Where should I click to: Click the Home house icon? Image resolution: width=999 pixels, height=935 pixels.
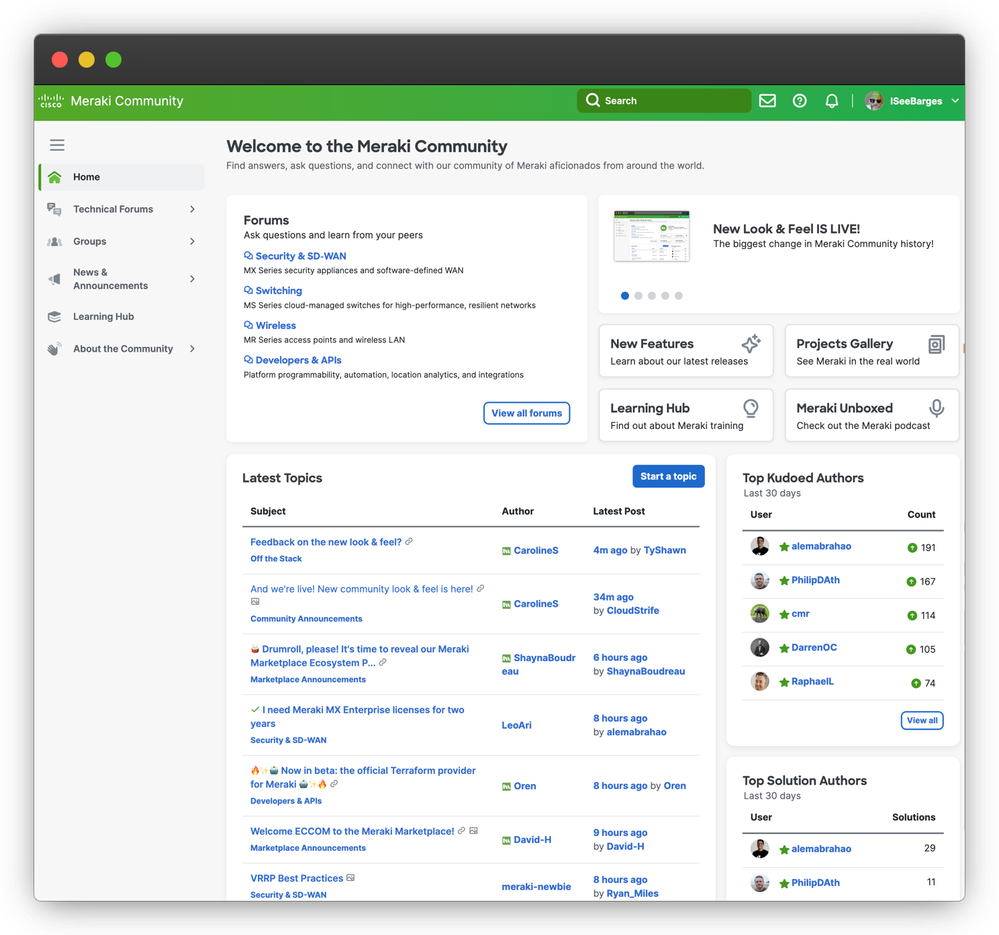point(55,177)
